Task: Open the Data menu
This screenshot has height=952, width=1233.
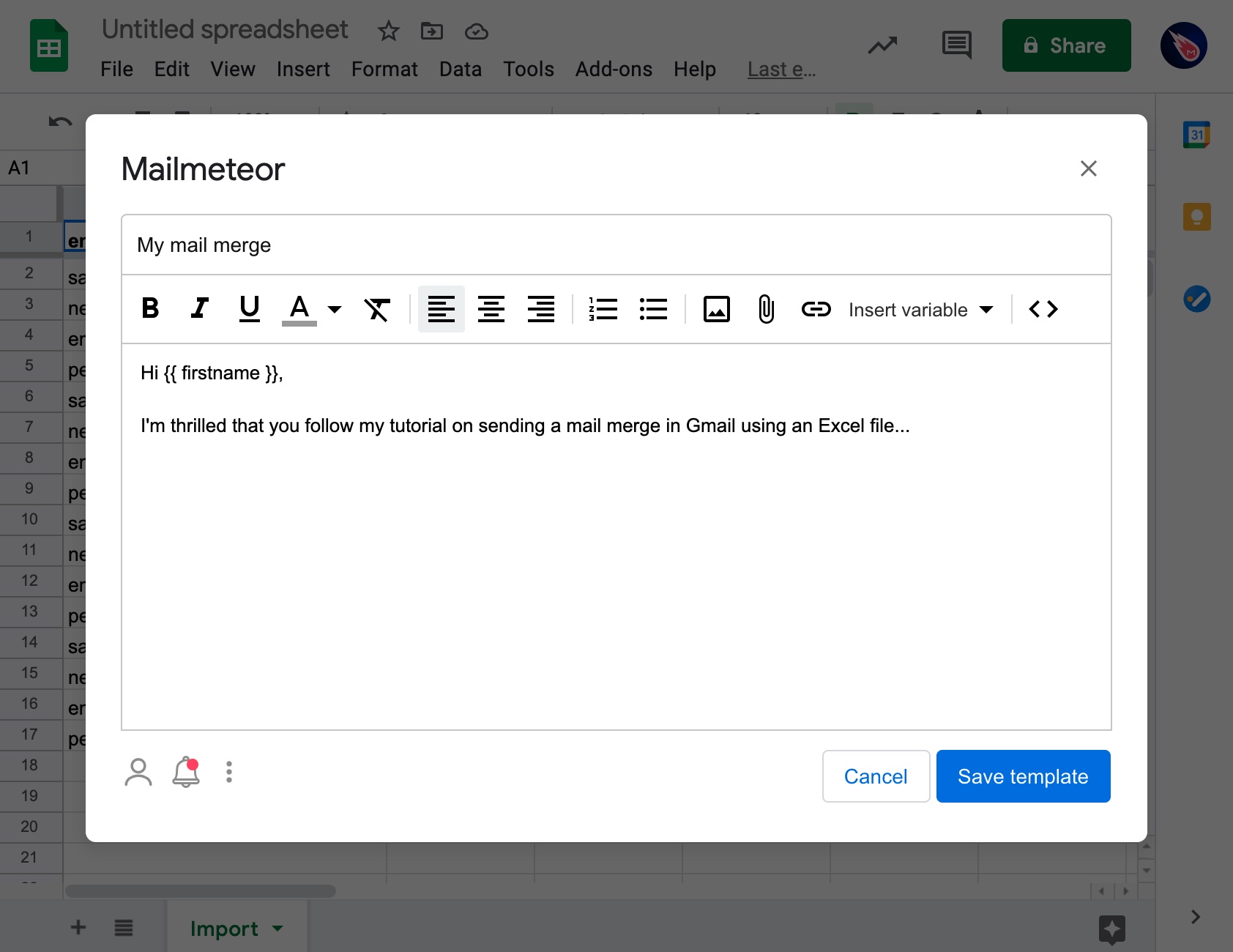Action: coord(461,69)
